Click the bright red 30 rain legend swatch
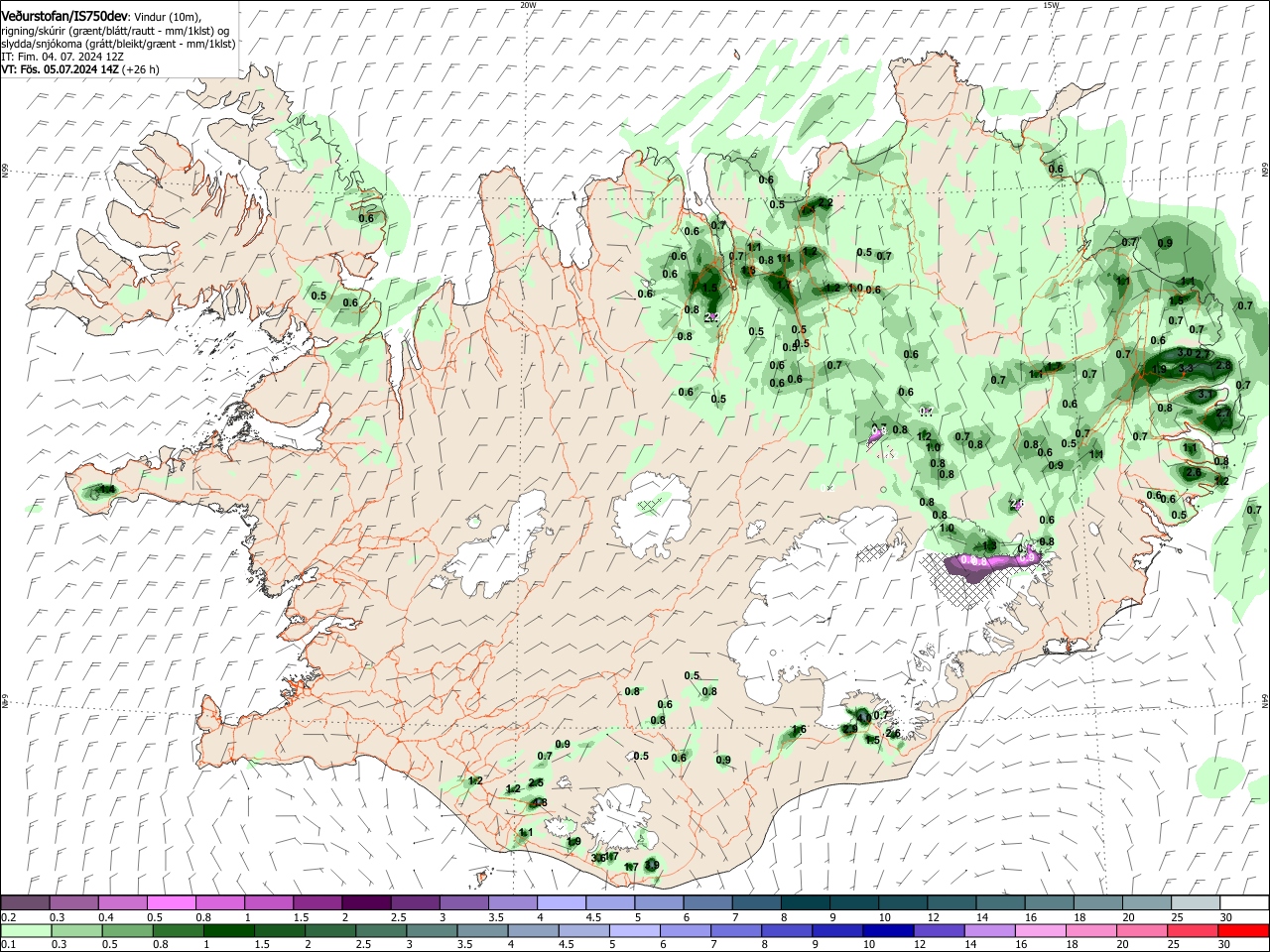1270x952 pixels. pyautogui.click(x=1242, y=930)
